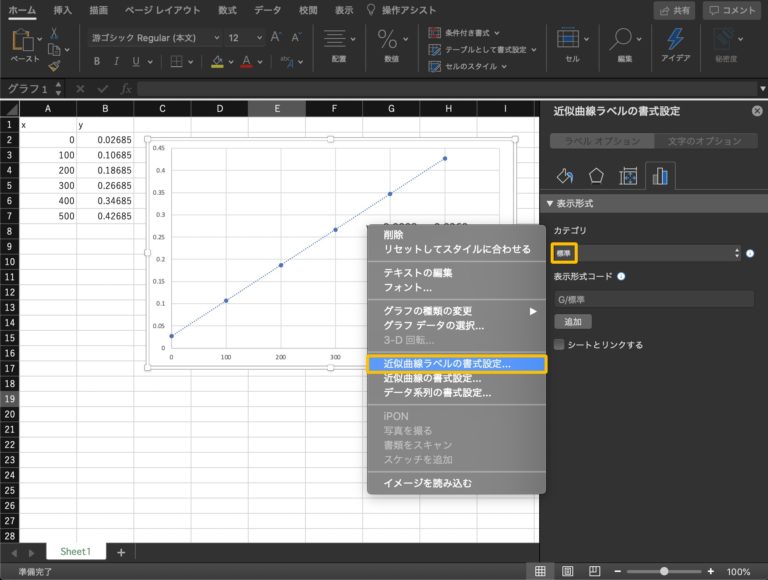
Task: Choose Format Trendline Label (近似曲線ラベルの書式設定...)
Action: [x=456, y=364]
